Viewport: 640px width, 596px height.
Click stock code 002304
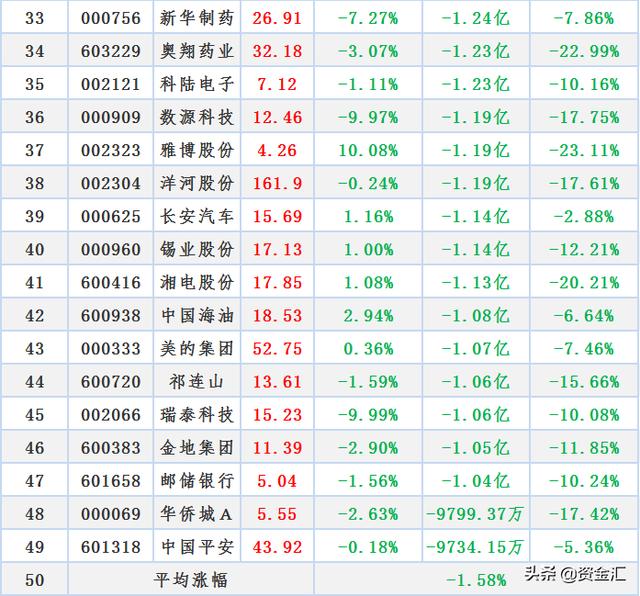[111, 184]
